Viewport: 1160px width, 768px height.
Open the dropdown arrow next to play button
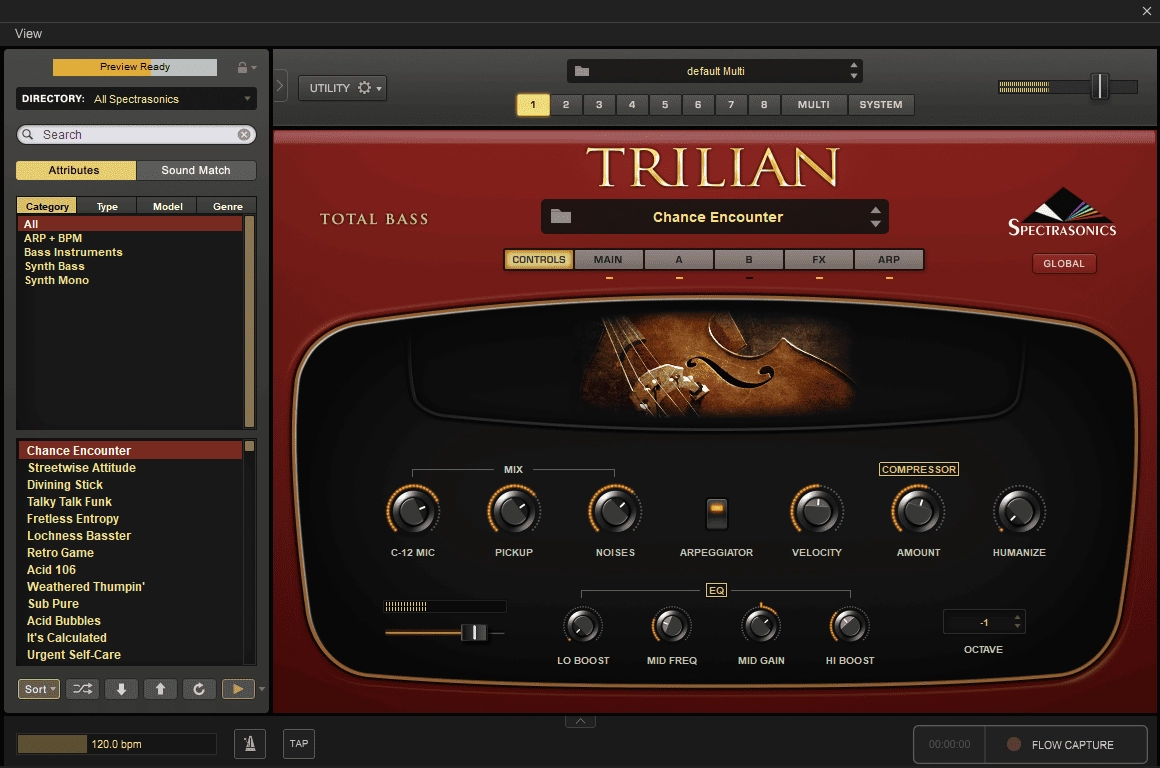[x=261, y=689]
